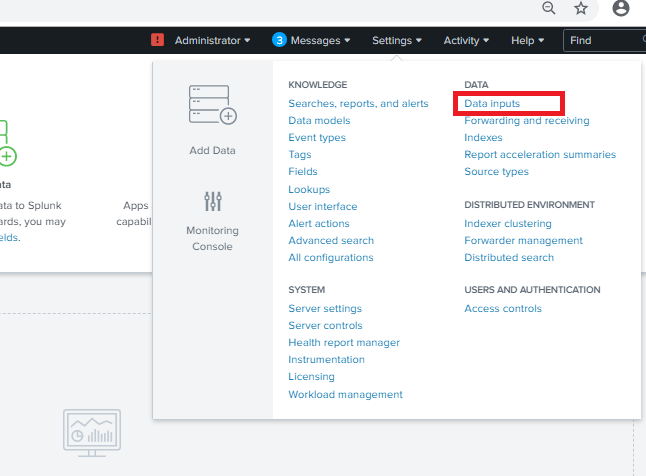Viewport: 646px width, 476px height.
Task: Click the Add Data server icon
Action: 213,105
